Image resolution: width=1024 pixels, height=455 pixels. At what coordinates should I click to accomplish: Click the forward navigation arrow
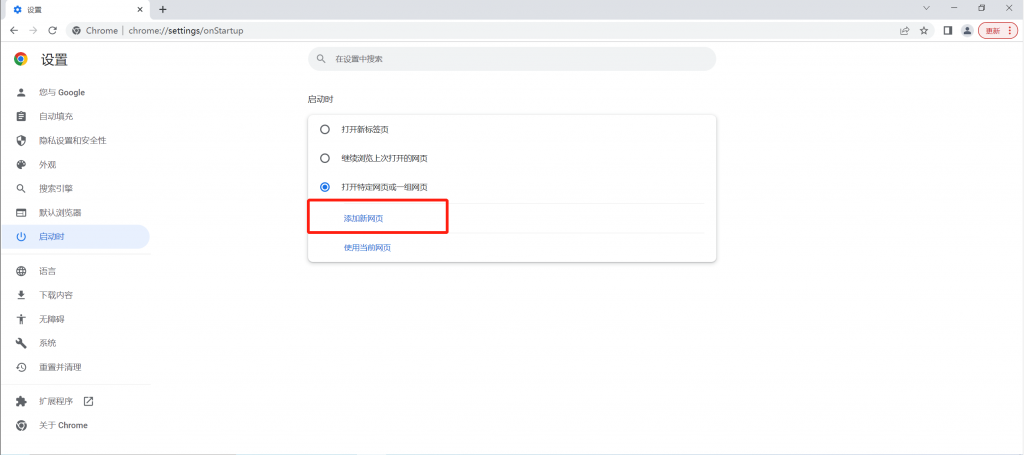click(x=33, y=31)
